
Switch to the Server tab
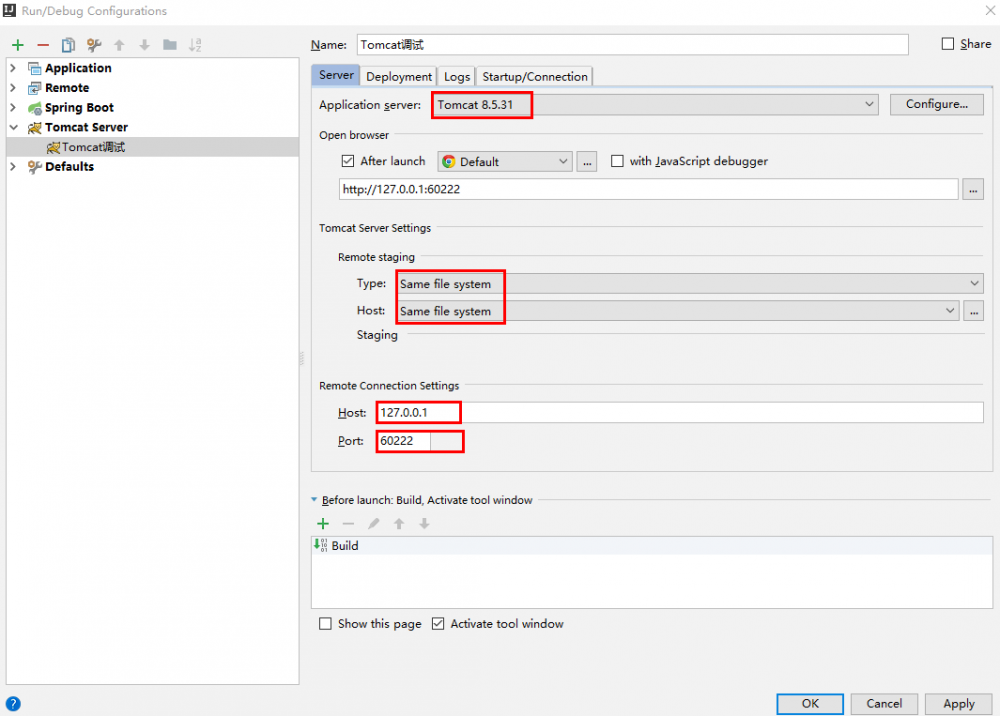coord(336,75)
